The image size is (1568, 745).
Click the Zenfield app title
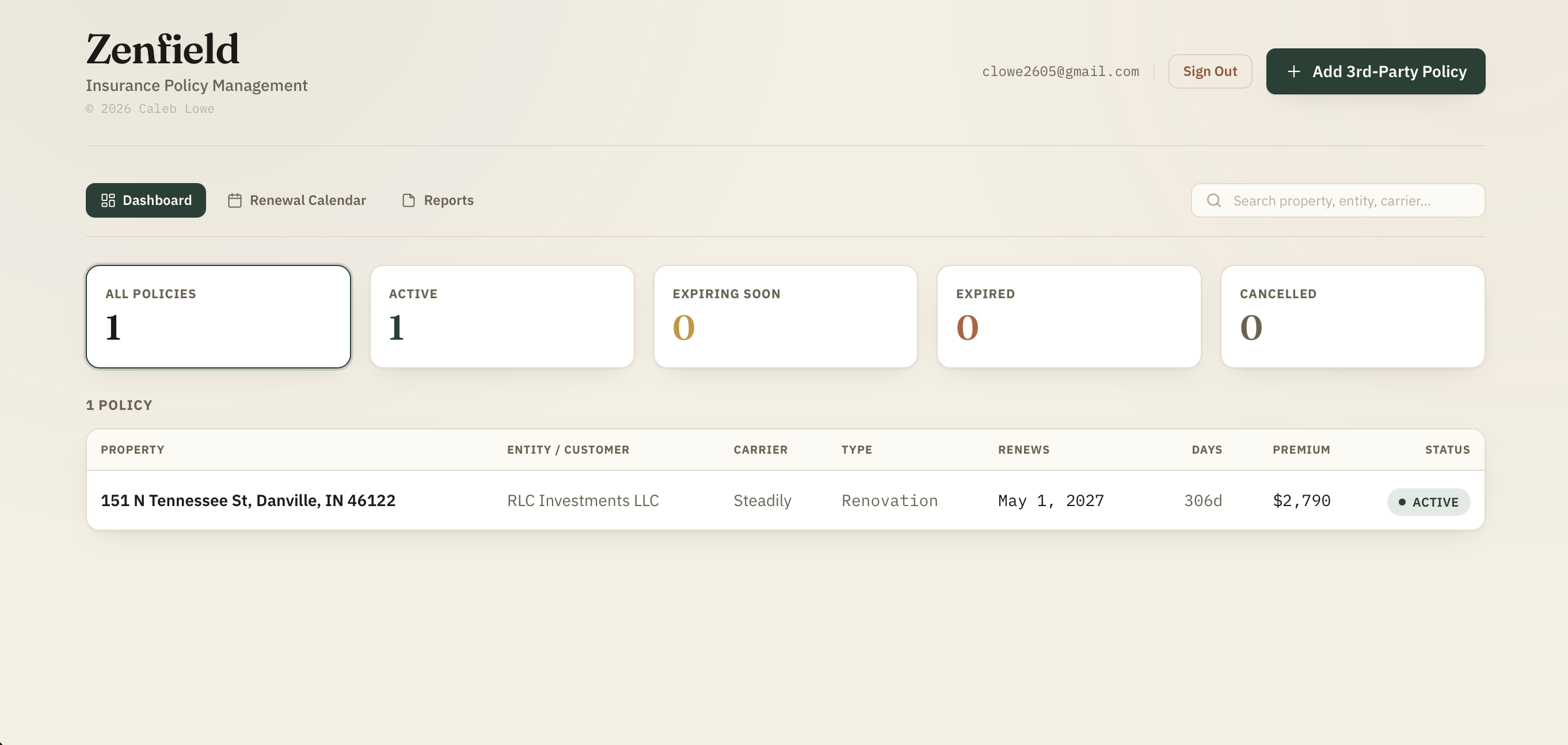coord(162,49)
